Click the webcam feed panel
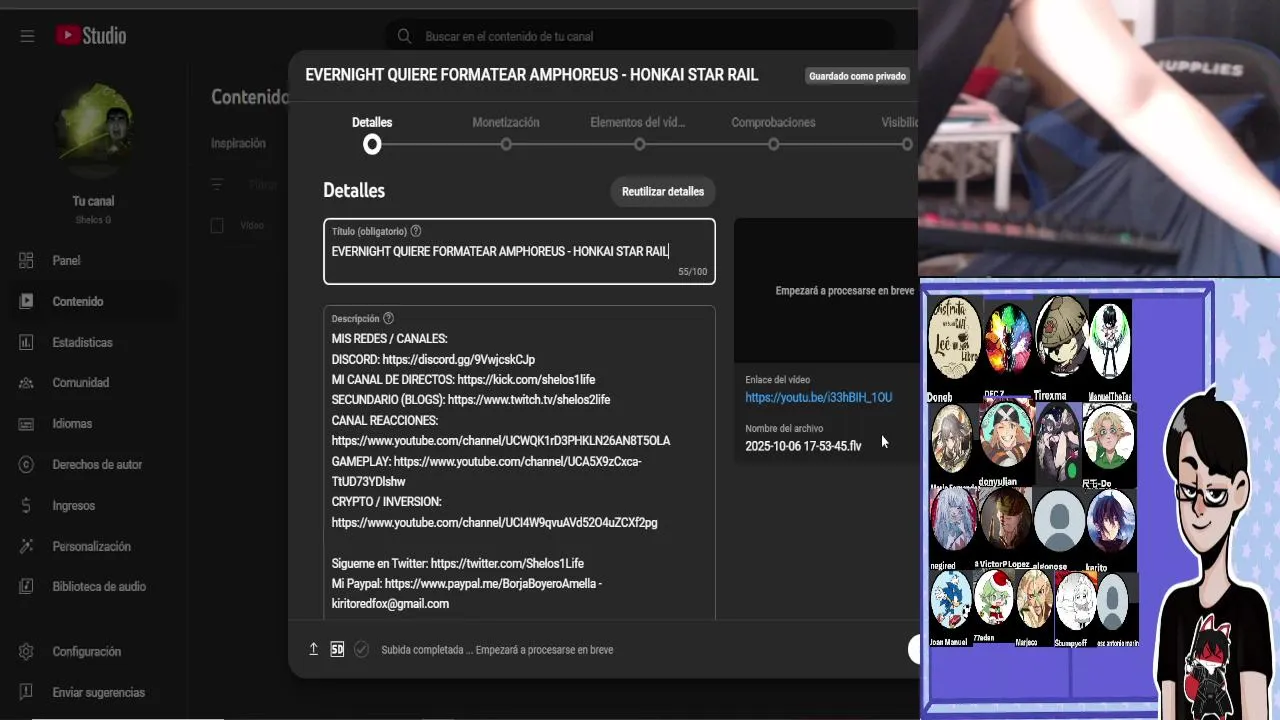 (x=1099, y=137)
